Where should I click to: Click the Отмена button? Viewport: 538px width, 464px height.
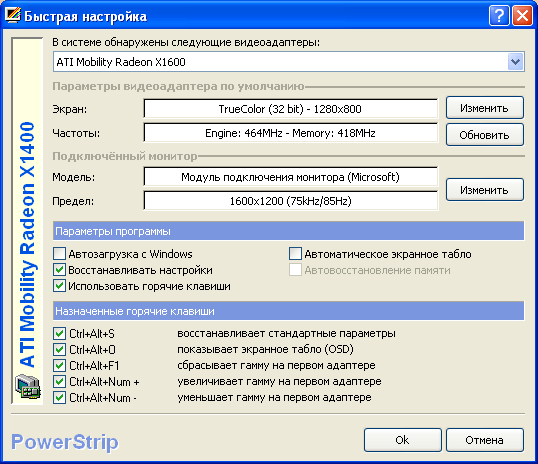[x=484, y=440]
